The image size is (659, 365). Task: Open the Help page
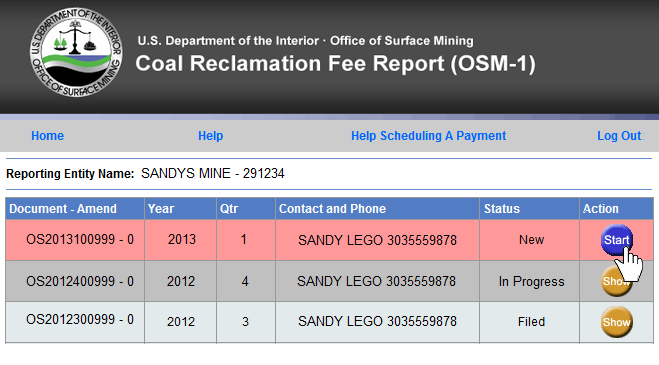211,136
